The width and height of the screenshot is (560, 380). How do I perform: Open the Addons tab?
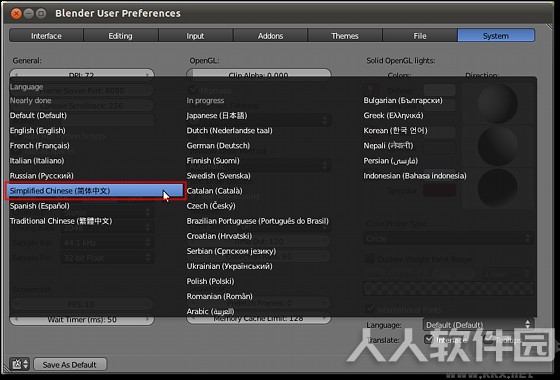[270, 36]
